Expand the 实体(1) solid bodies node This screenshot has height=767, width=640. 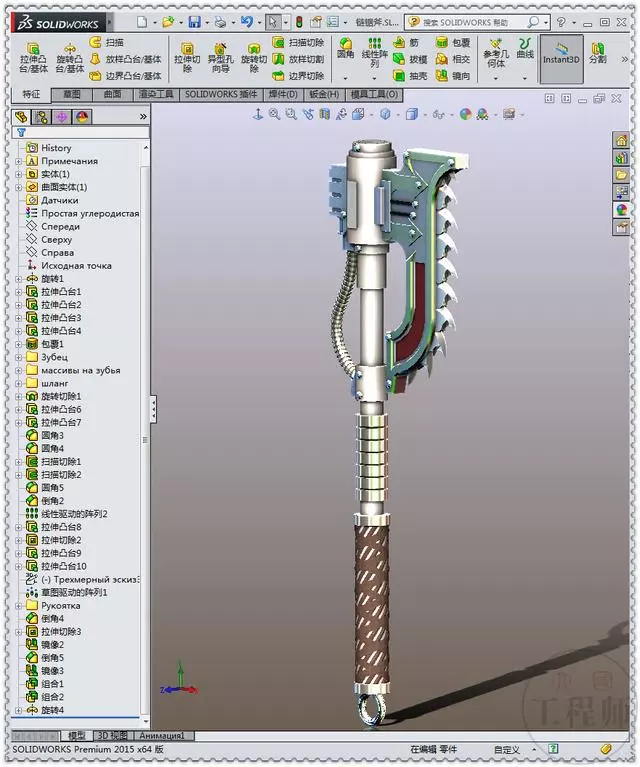click(x=19, y=174)
